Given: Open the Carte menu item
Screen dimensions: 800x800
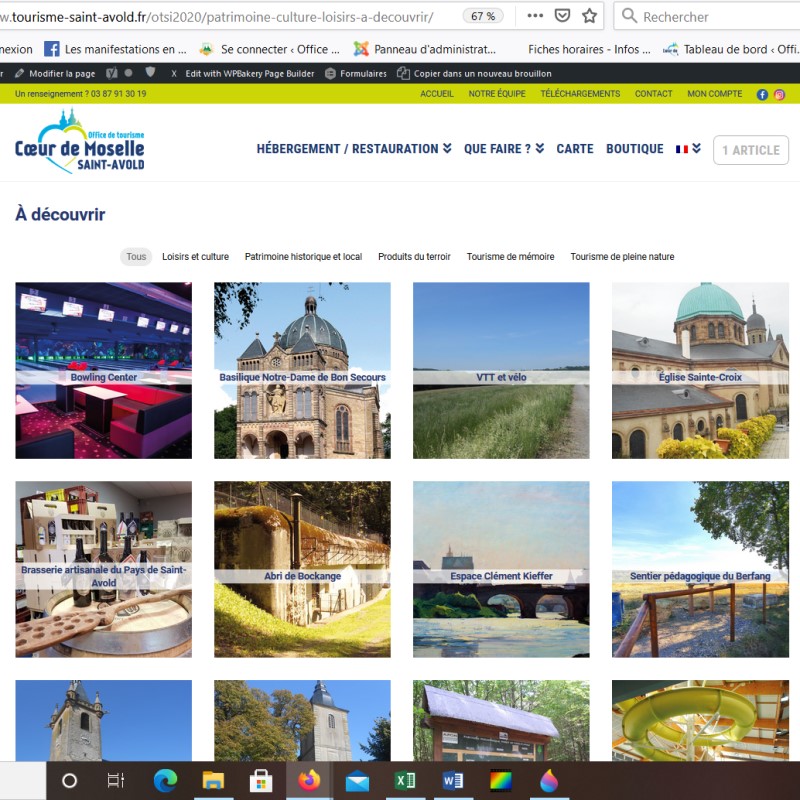Looking at the screenshot, I should click(575, 149).
